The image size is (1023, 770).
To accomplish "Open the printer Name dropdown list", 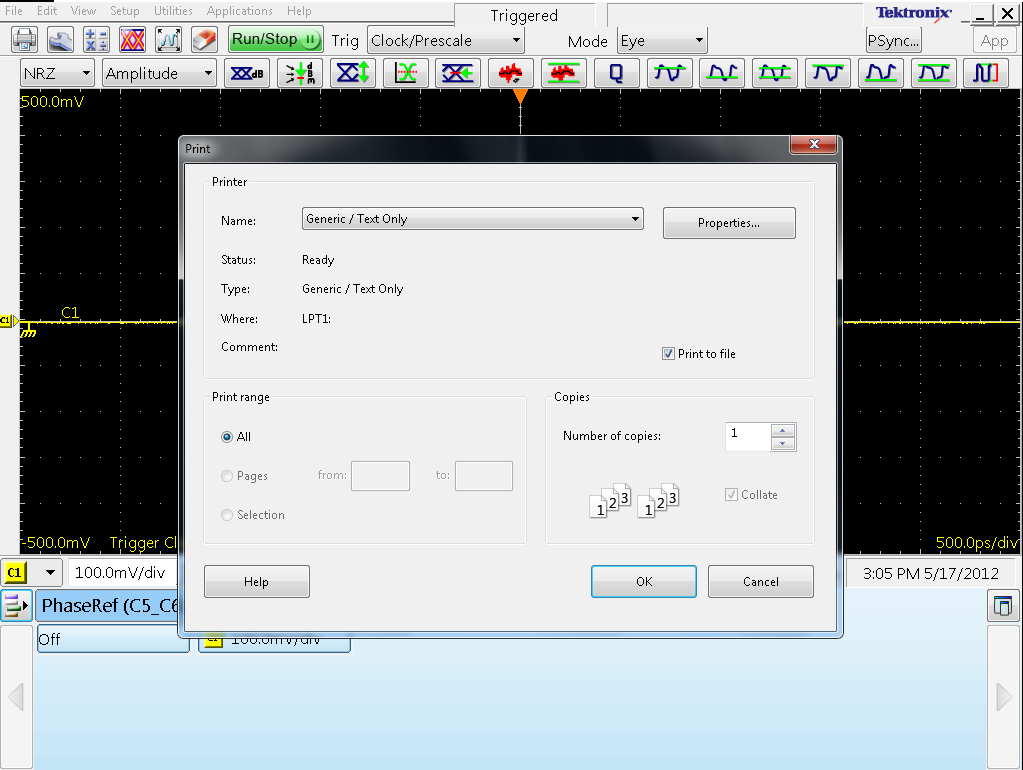I will (635, 219).
